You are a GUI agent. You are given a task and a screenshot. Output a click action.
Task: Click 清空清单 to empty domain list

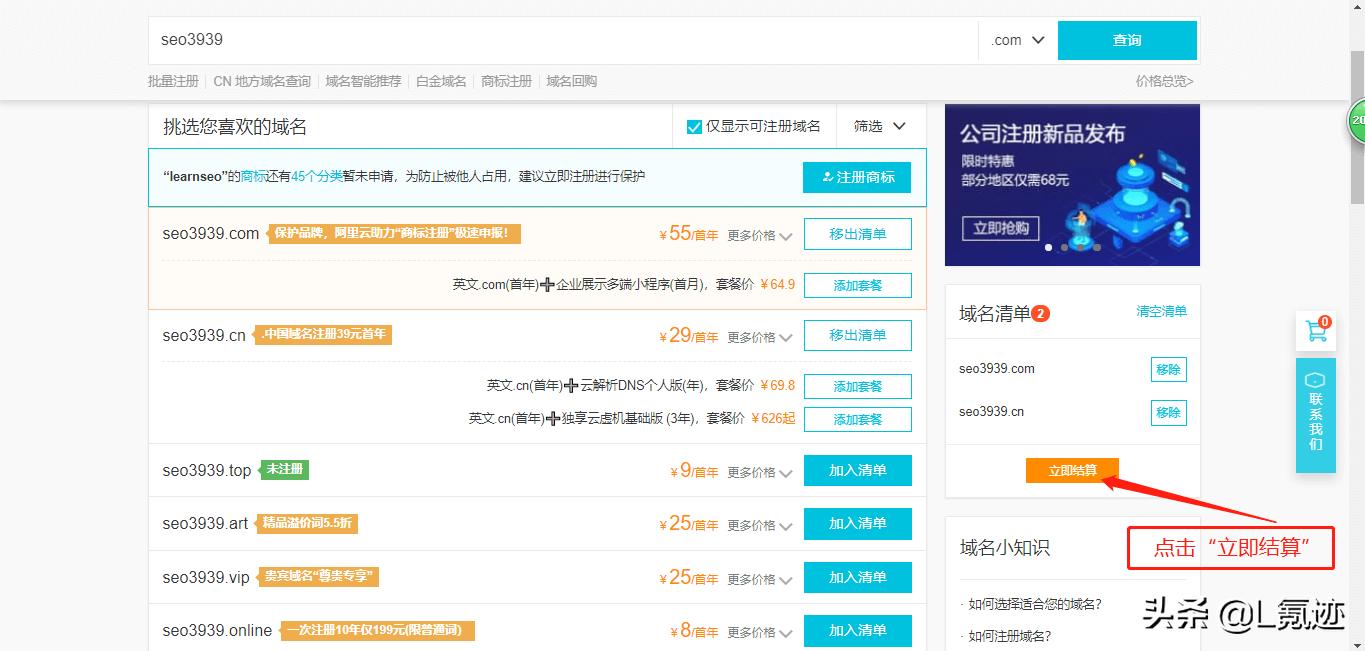click(1160, 312)
